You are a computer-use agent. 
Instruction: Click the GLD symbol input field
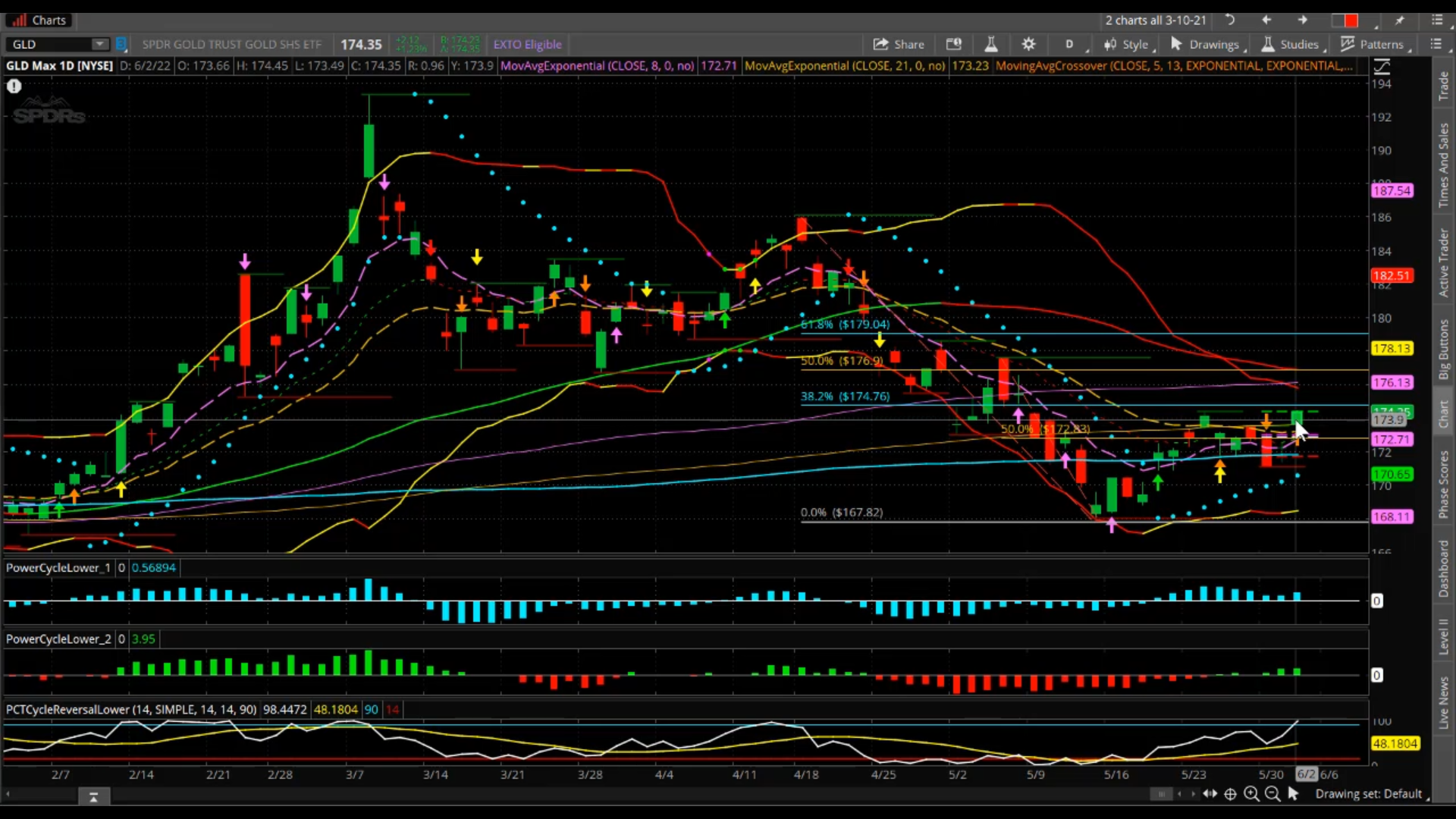coord(50,44)
